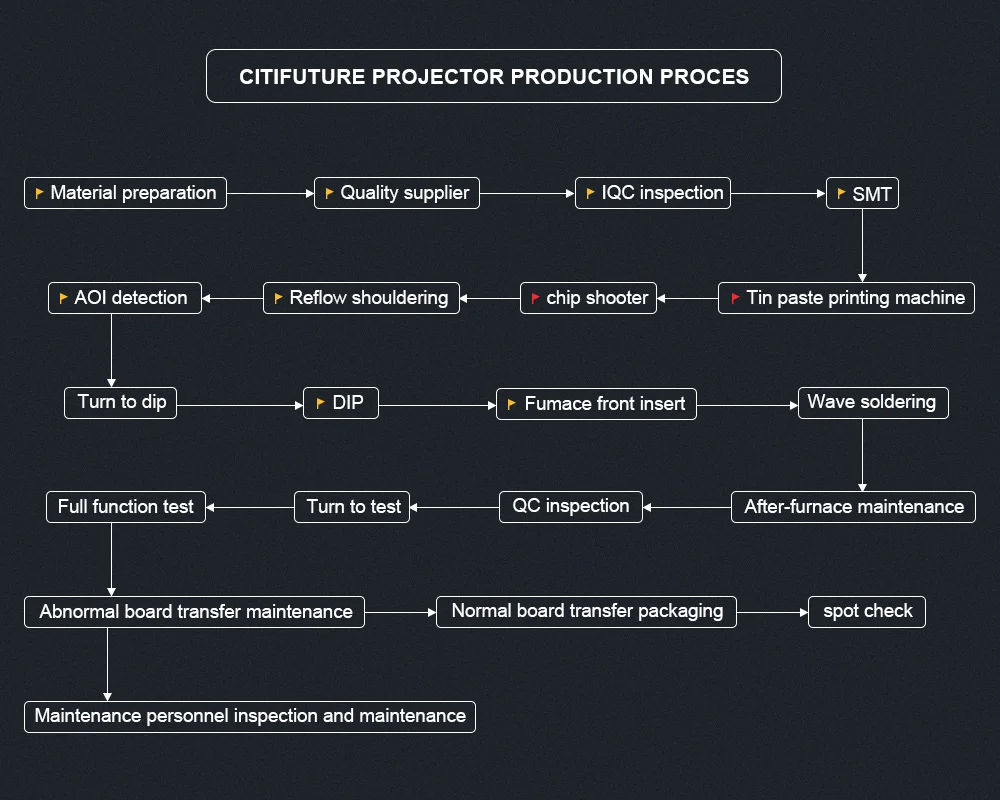This screenshot has height=800, width=1000.
Task: Click the flag icon beside Quality supplier
Action: pyautogui.click(x=329, y=193)
